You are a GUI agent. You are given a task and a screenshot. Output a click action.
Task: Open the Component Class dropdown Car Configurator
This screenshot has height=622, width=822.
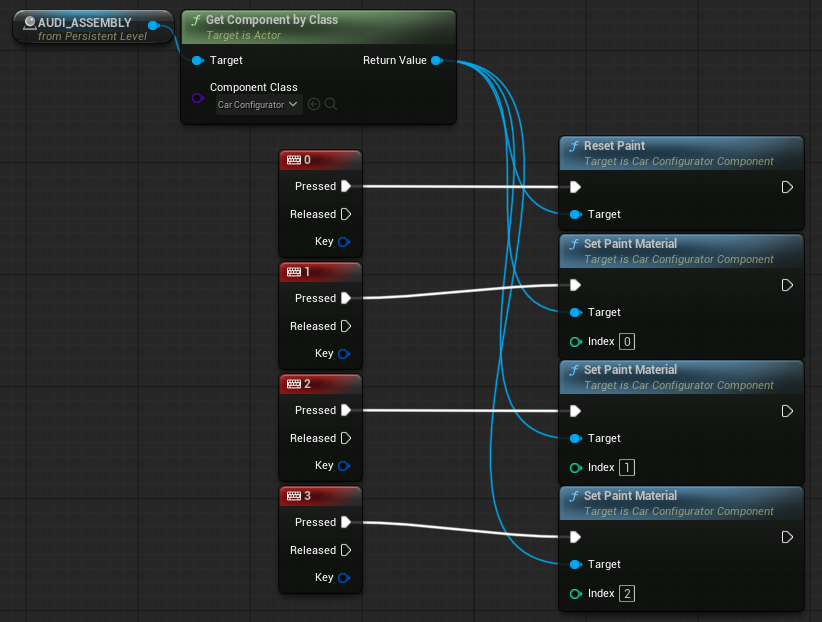(258, 104)
